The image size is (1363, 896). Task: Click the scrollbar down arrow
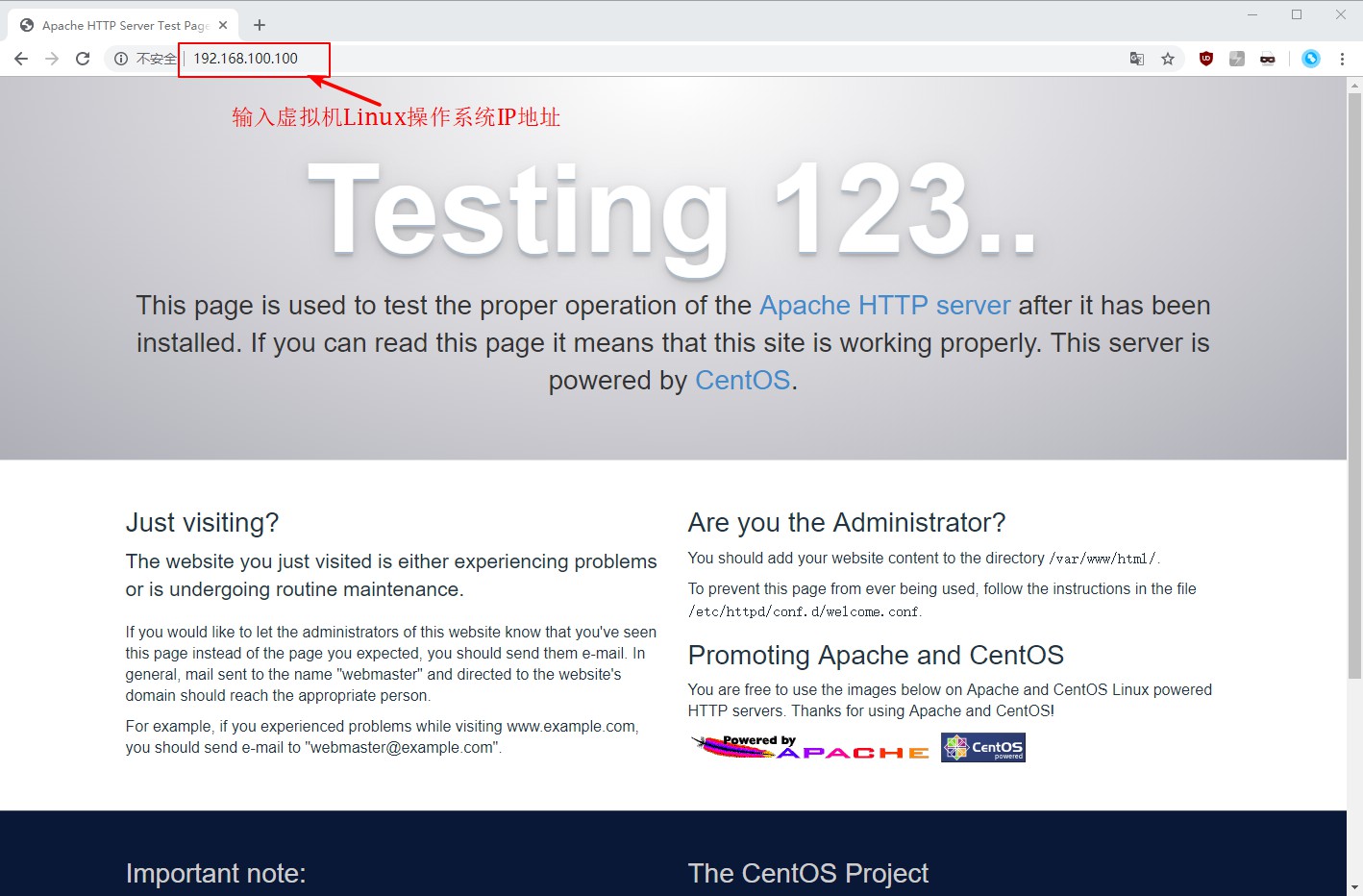1354,888
